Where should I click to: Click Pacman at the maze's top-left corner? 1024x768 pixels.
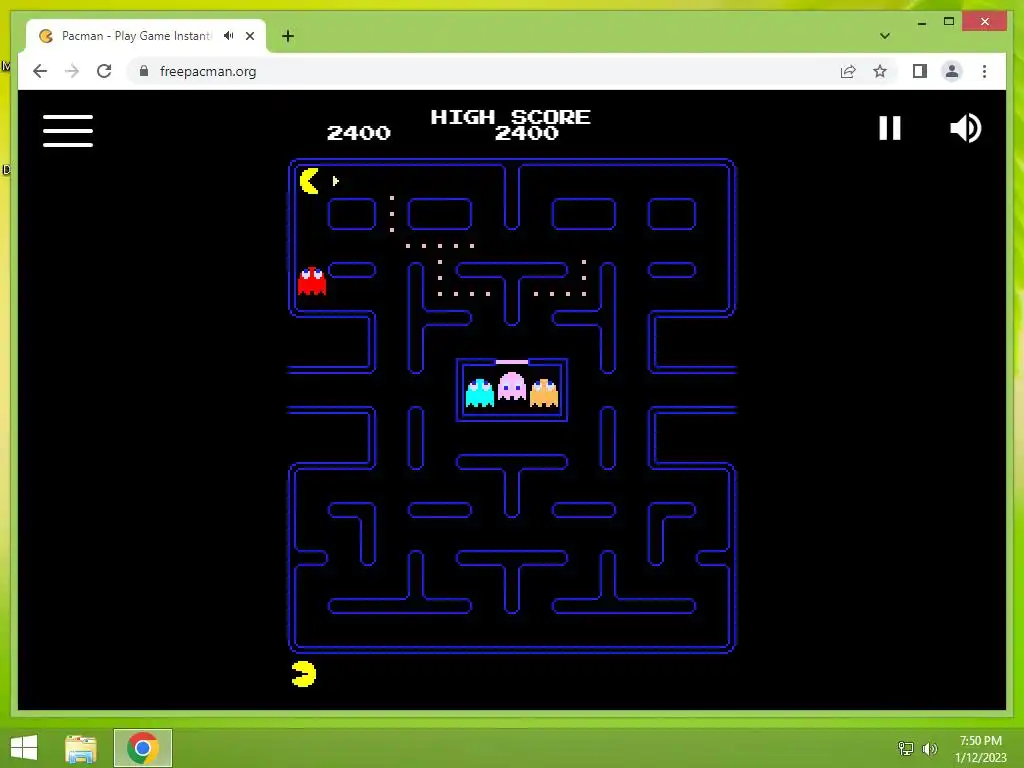[310, 181]
